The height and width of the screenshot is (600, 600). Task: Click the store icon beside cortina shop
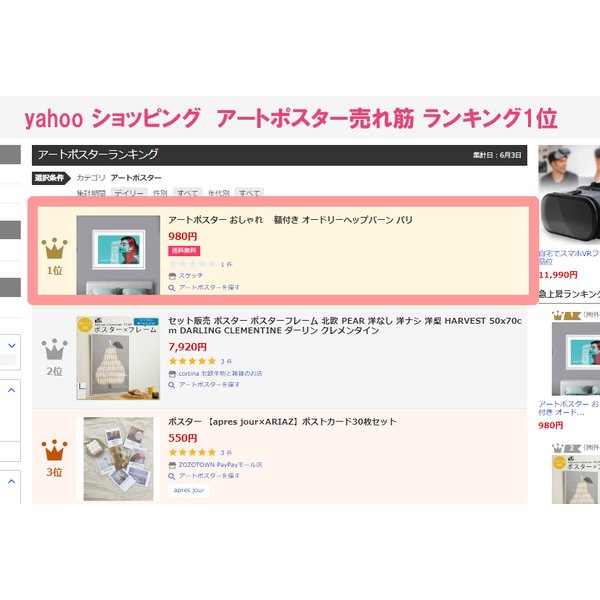point(172,374)
